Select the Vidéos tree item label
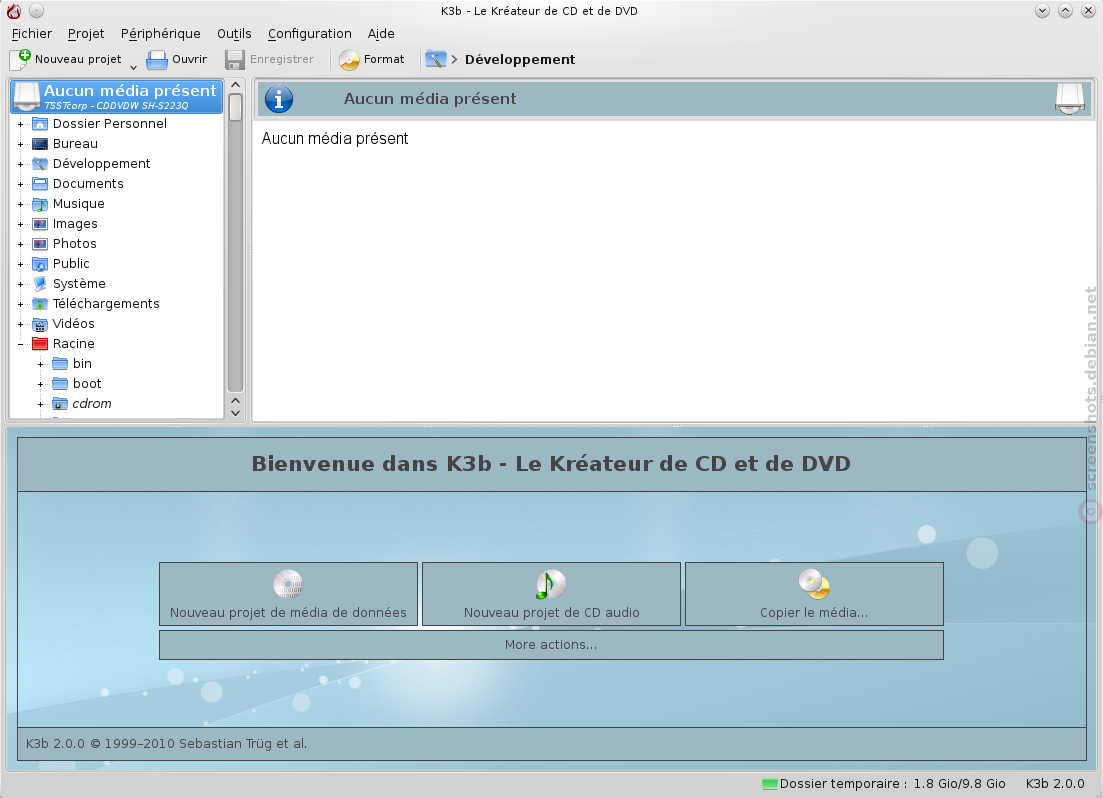Viewport: 1103px width, 798px height. pos(73,324)
